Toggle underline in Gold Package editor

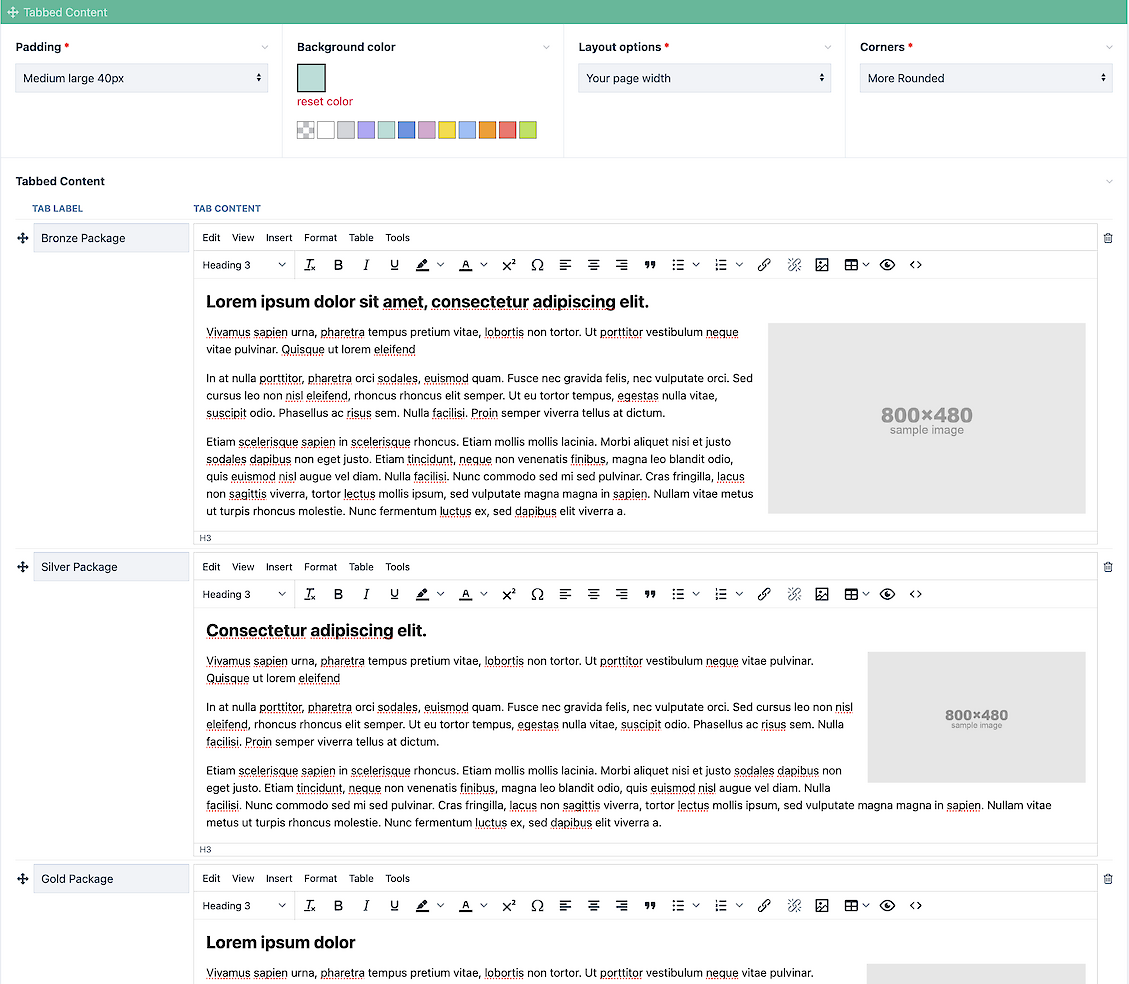[394, 906]
